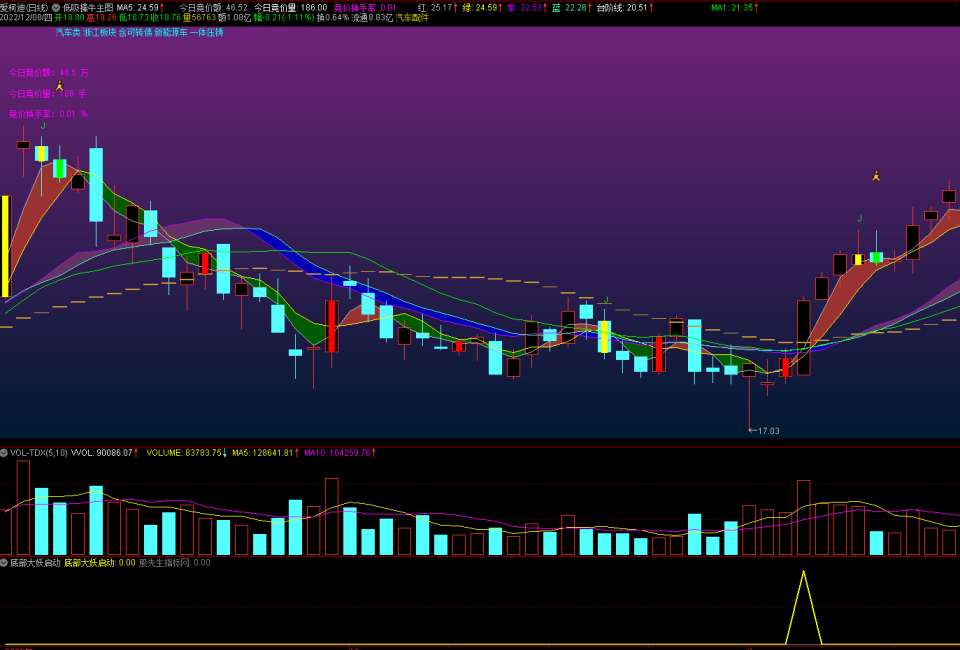Click the high price 高19.26
The width and height of the screenshot is (960, 650).
pos(101,18)
